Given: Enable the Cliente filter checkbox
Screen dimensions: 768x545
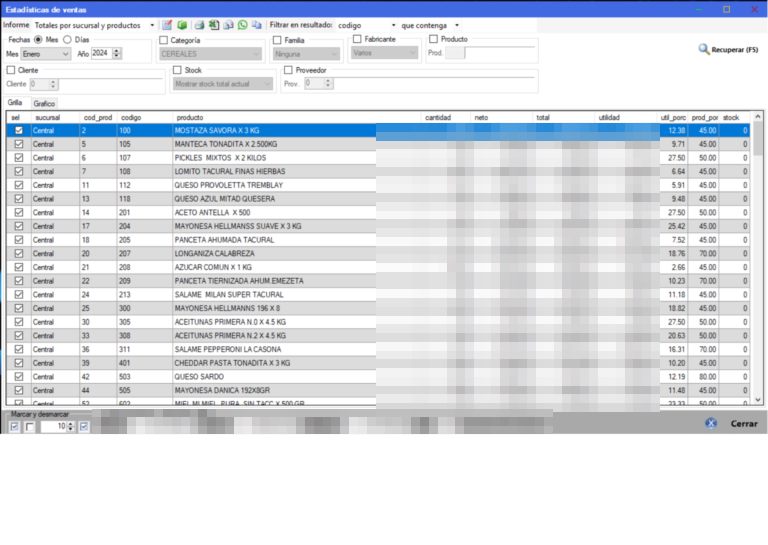Looking at the screenshot, I should click(x=11, y=70).
